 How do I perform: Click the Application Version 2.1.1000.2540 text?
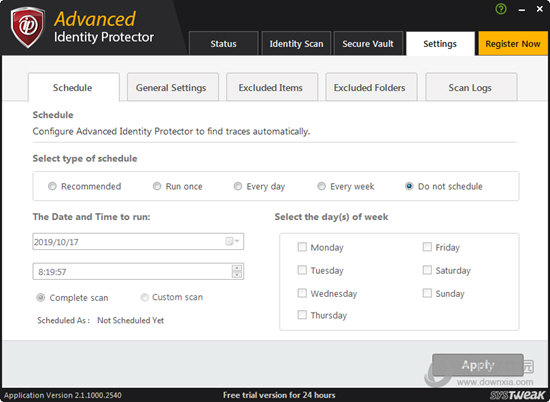[63, 395]
